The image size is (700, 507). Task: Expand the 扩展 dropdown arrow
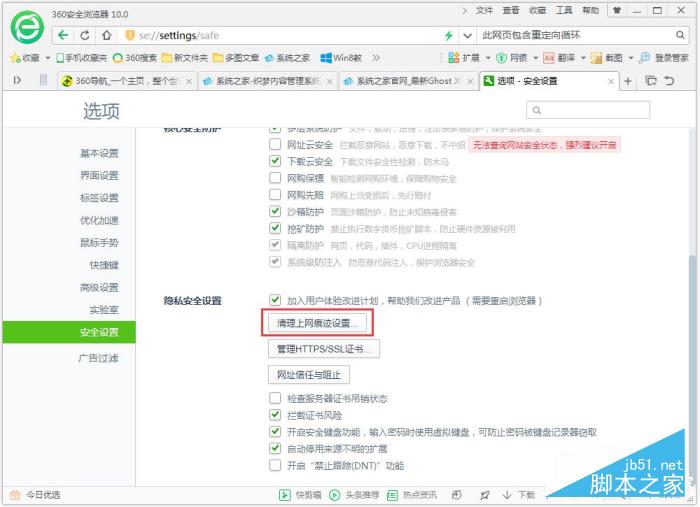488,58
